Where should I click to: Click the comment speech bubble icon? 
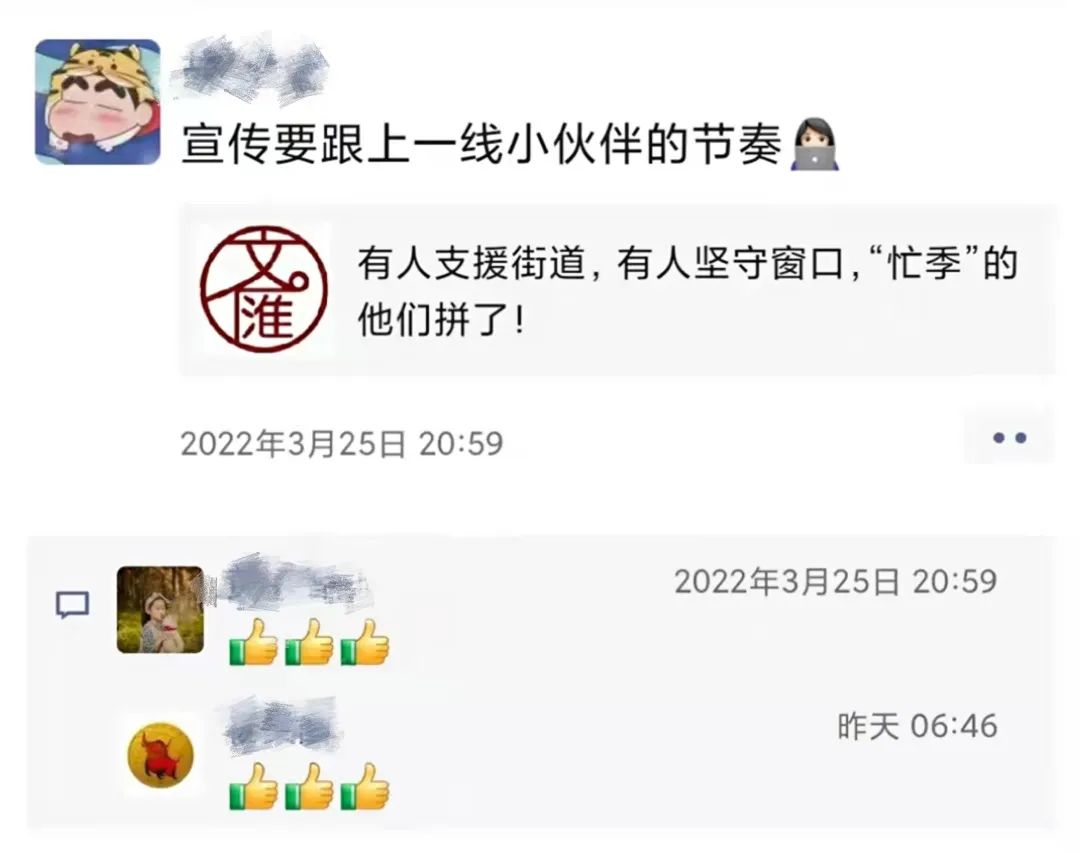coord(72,605)
